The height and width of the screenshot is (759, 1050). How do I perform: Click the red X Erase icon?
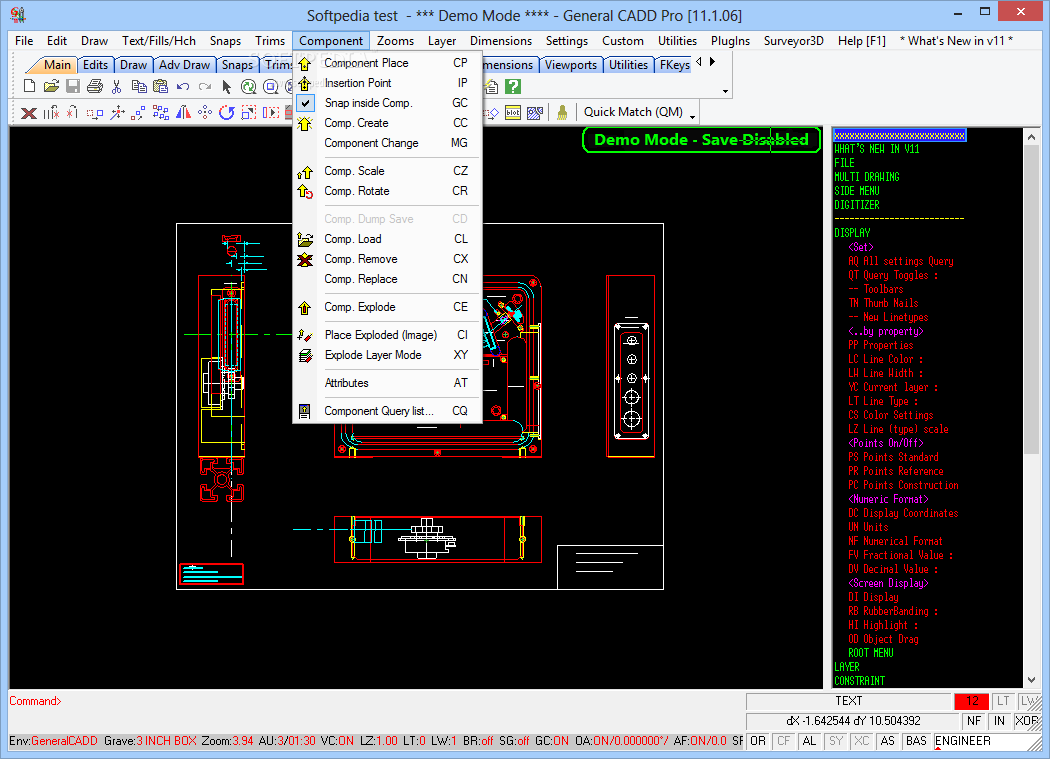[29, 113]
